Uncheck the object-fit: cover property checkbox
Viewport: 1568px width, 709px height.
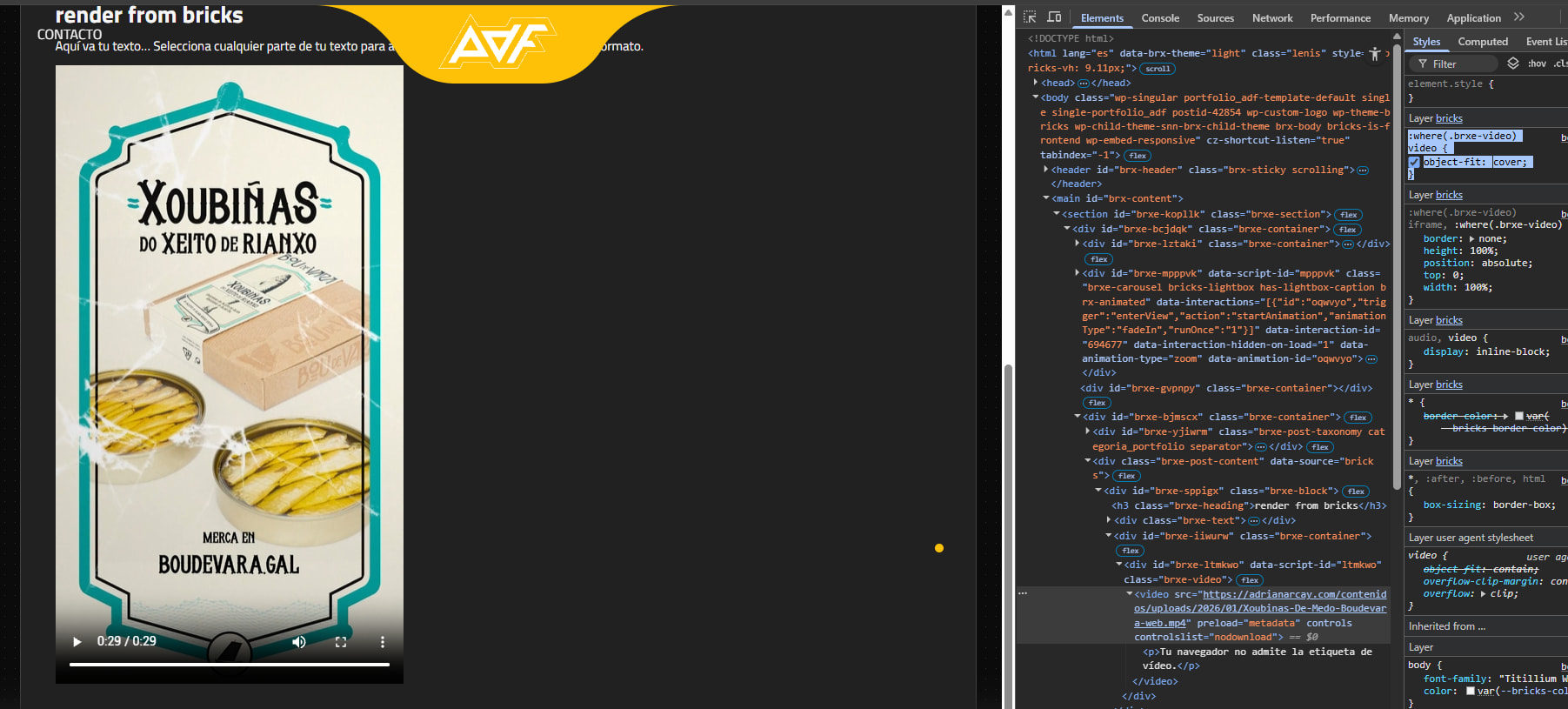(x=1414, y=163)
